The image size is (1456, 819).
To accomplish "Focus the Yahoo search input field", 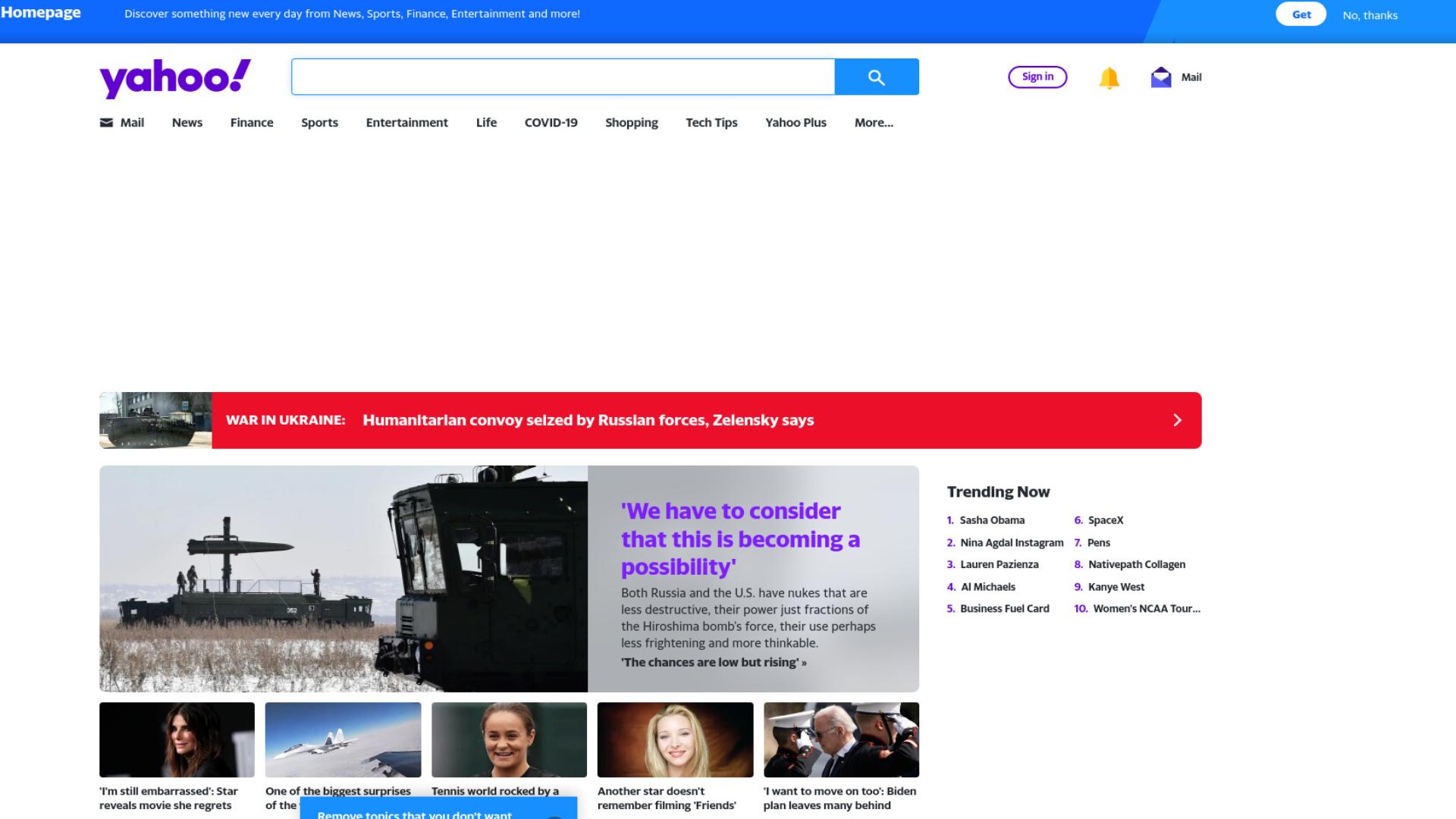I will click(563, 77).
